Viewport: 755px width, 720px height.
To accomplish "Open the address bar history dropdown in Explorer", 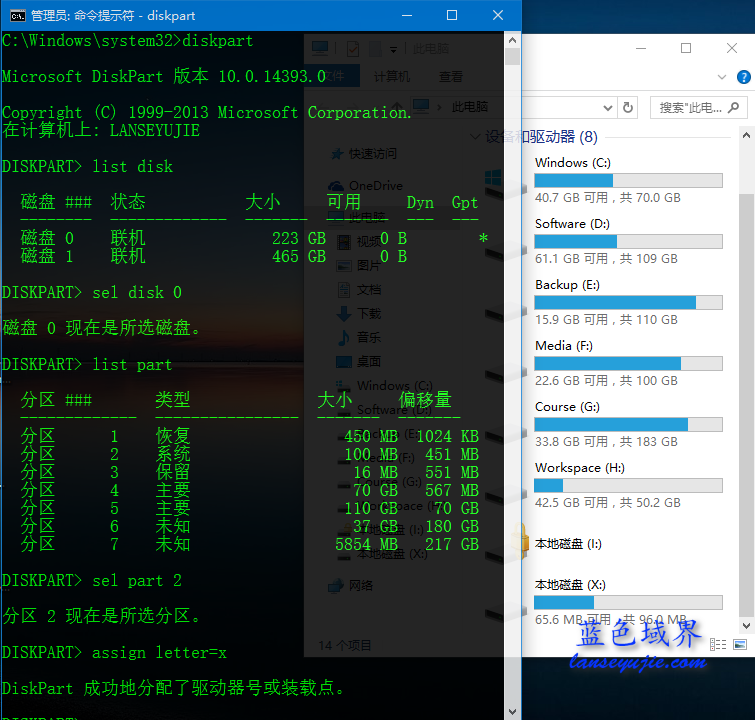I will tap(608, 108).
